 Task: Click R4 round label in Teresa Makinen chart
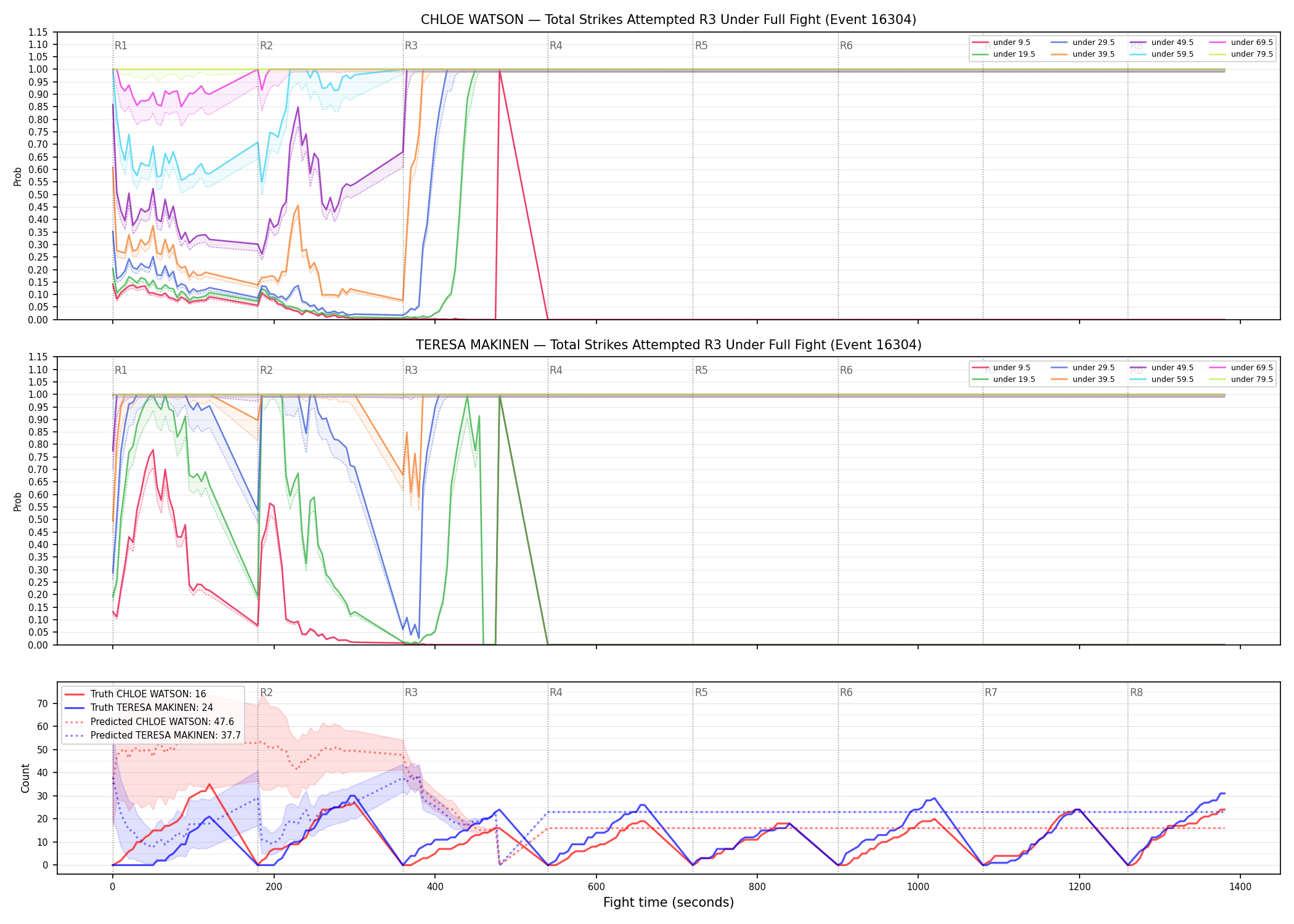[x=556, y=370]
